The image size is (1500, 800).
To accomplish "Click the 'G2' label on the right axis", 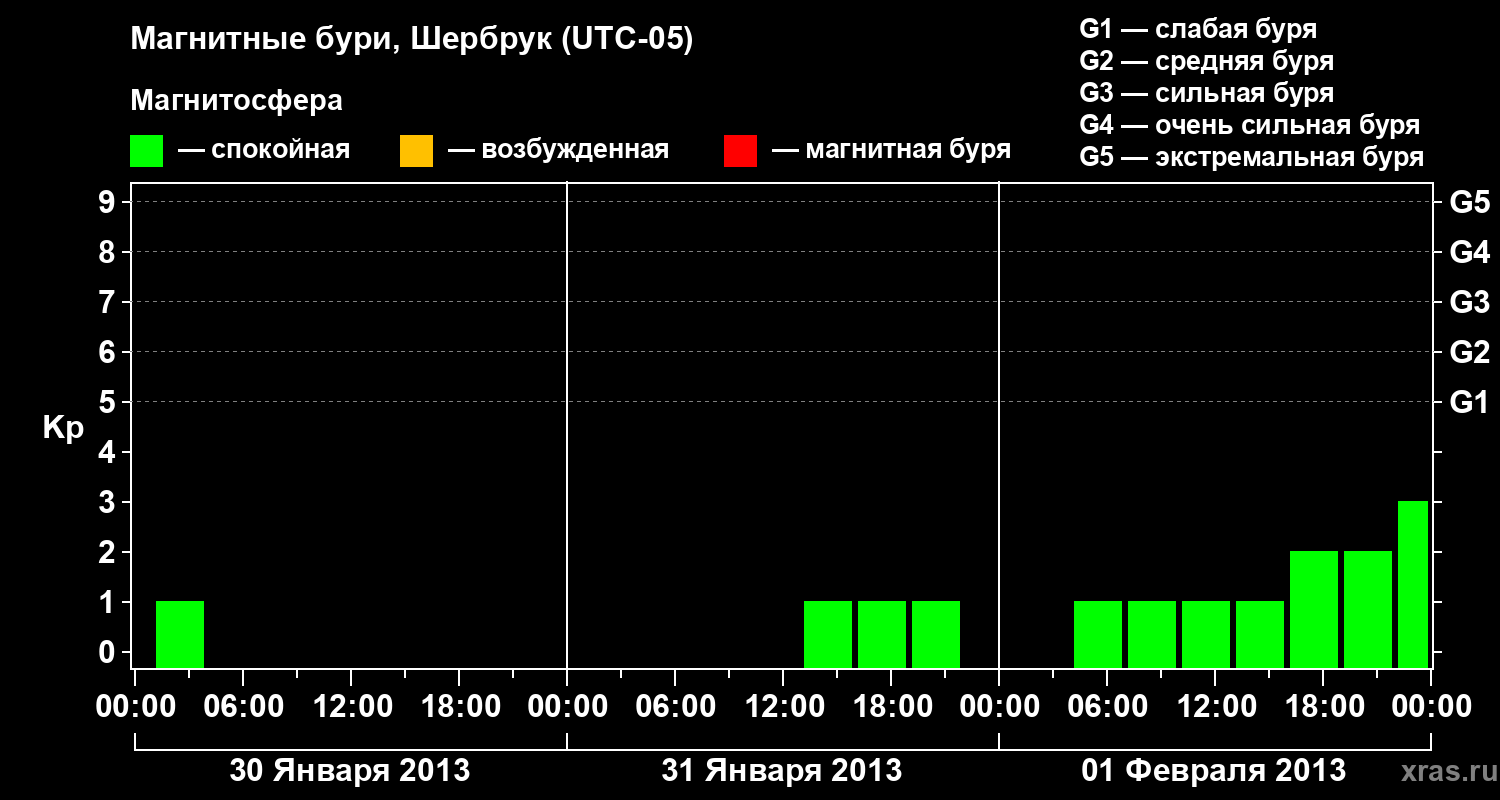I will (1469, 352).
